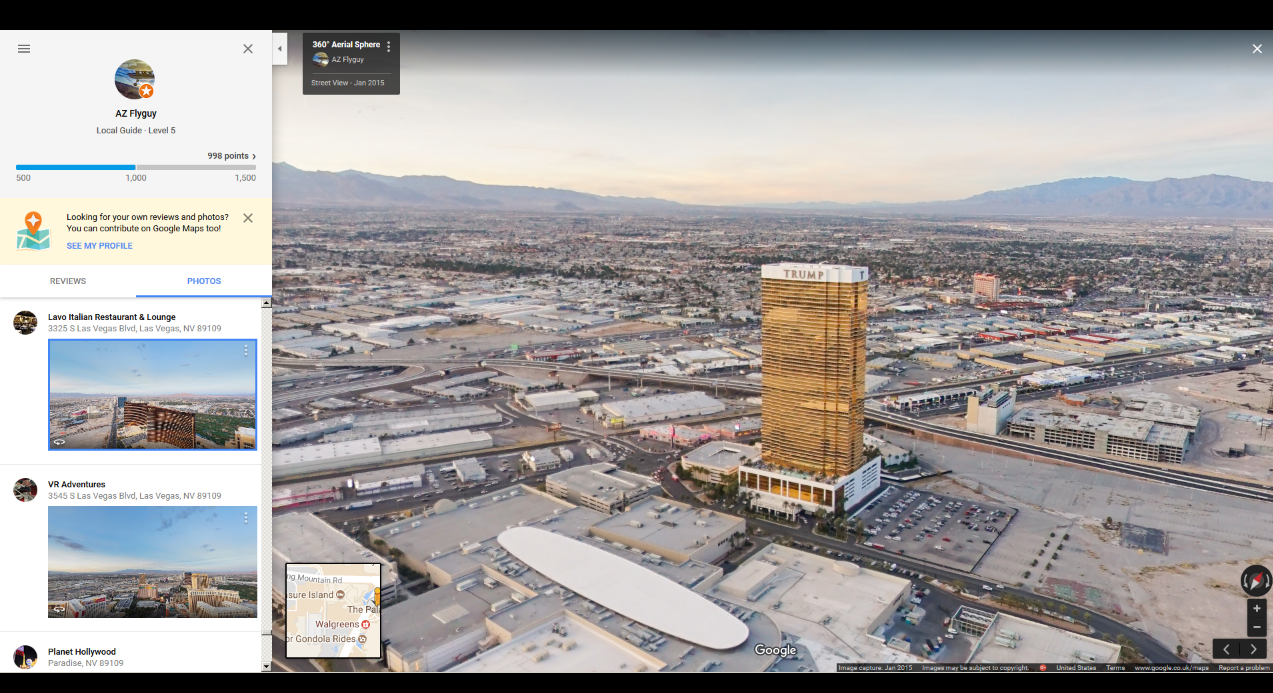Collapse the side panel arrow
Viewport: 1273px width, 693px height.
280,48
